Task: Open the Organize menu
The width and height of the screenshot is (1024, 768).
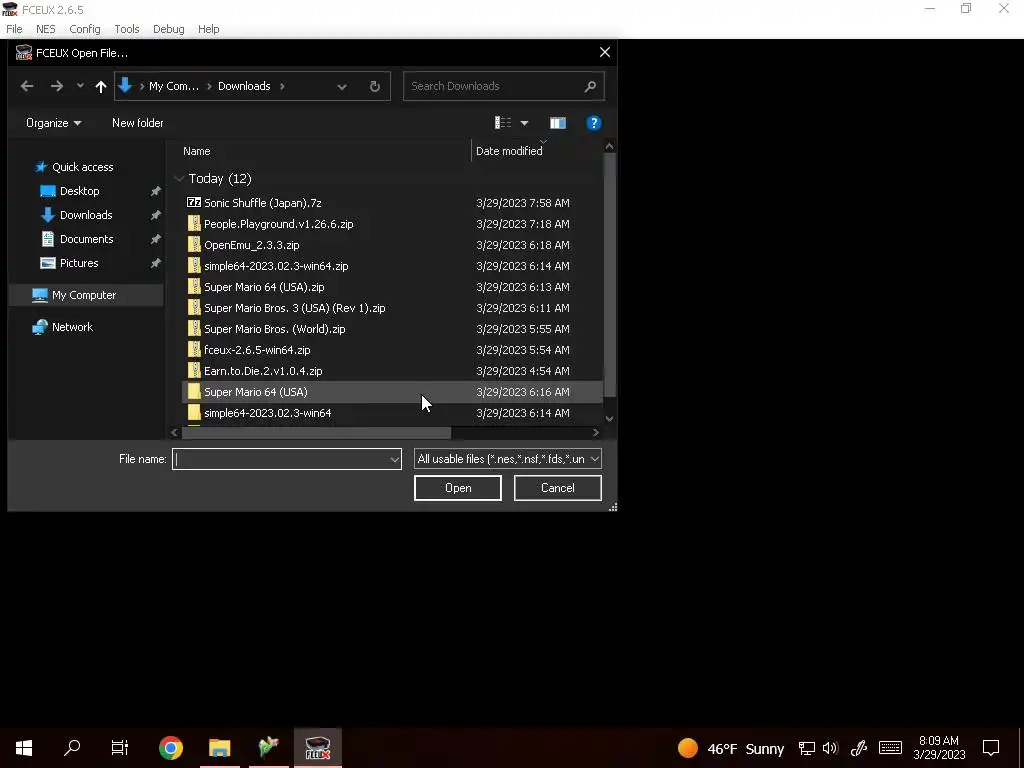Action: pyautogui.click(x=54, y=123)
